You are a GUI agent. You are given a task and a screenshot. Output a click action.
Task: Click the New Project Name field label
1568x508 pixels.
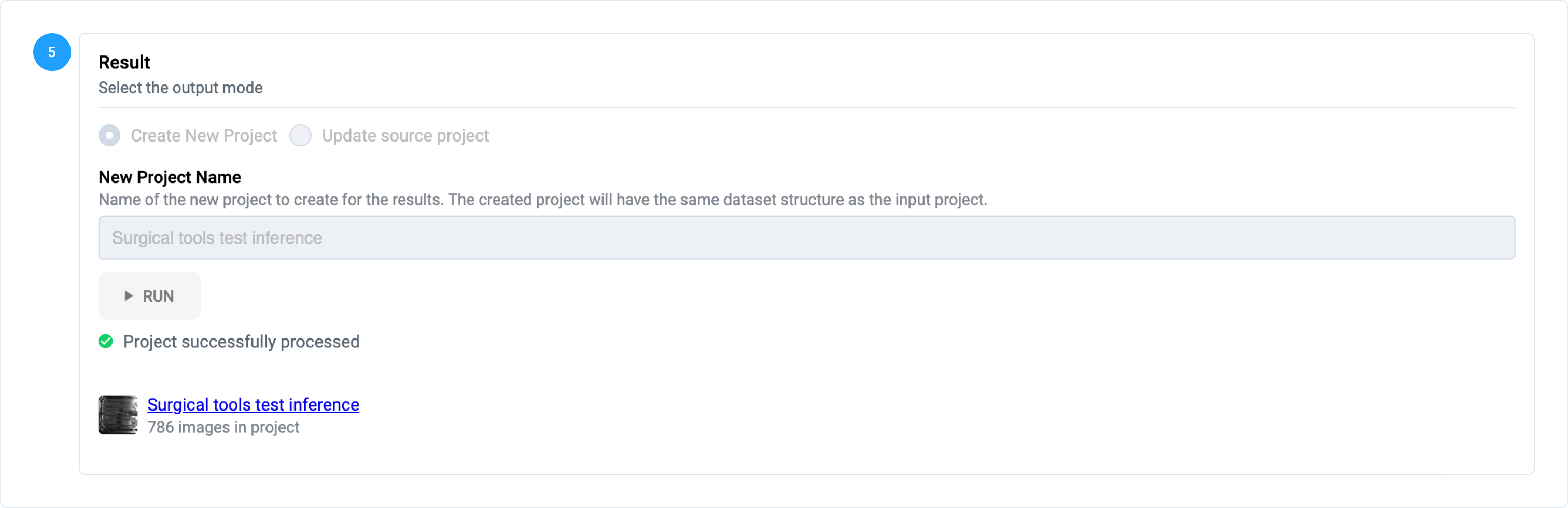[x=170, y=177]
